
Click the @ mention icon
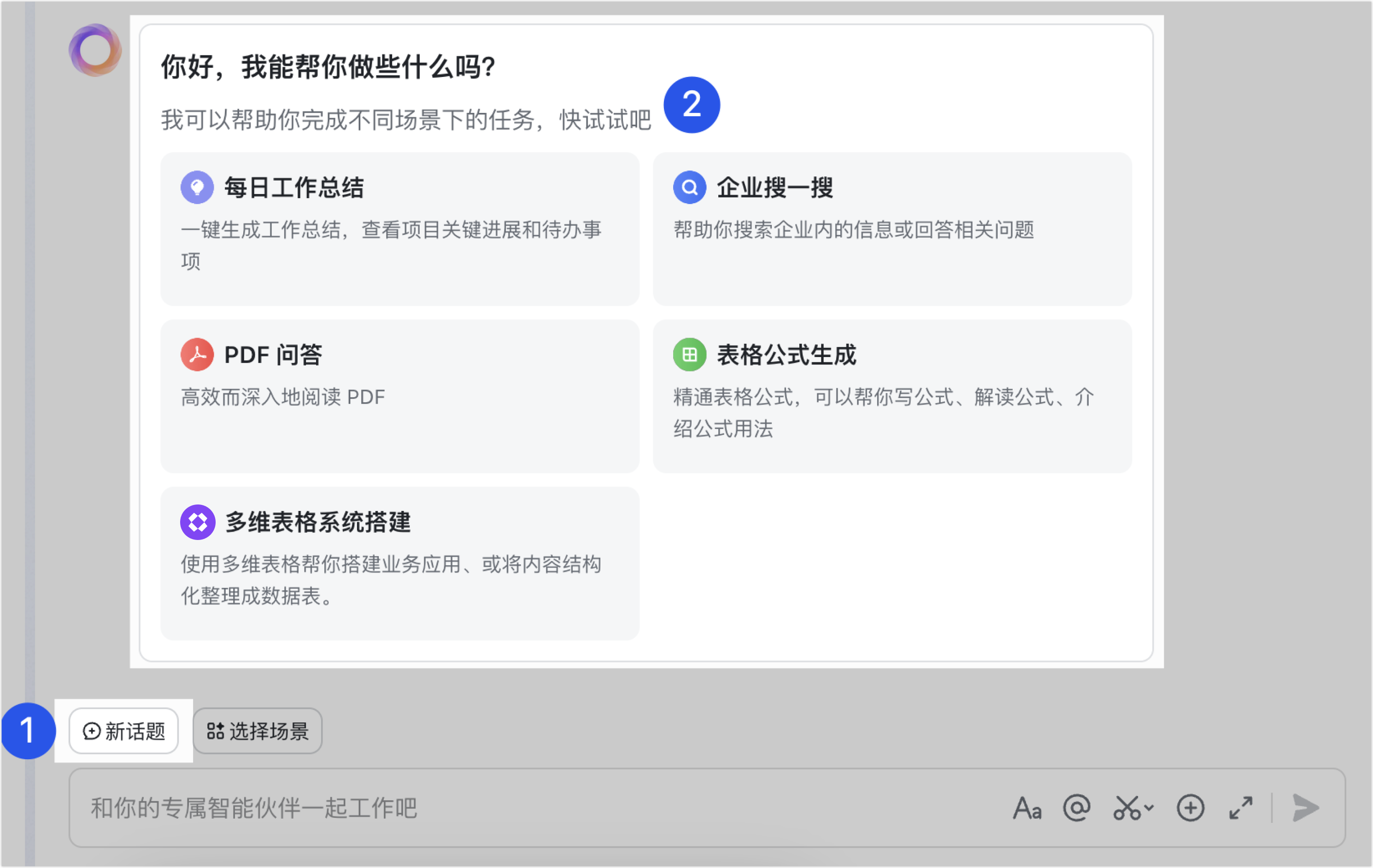tap(1076, 808)
